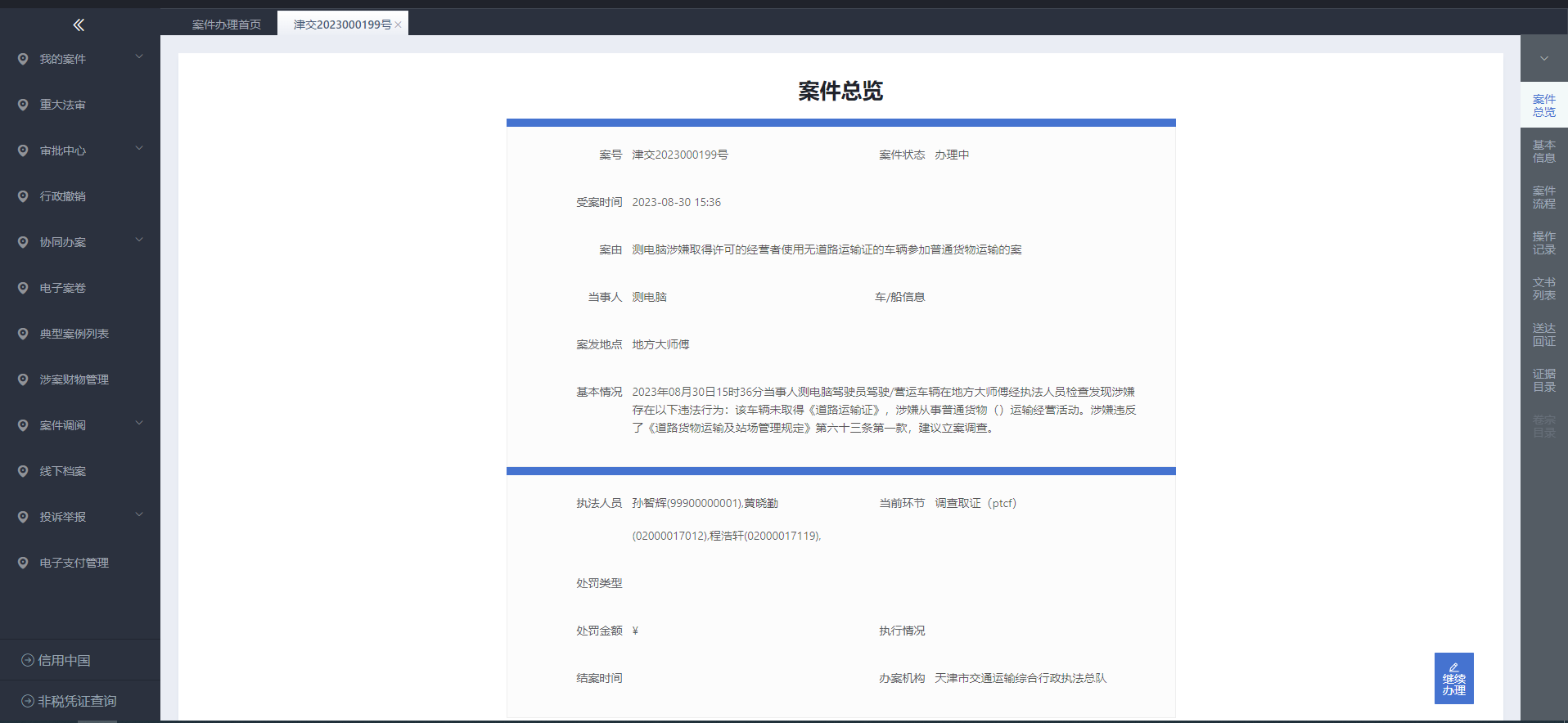Click officer name 孙智辉(99900000001)
The image size is (1568, 723).
pyautogui.click(x=687, y=503)
